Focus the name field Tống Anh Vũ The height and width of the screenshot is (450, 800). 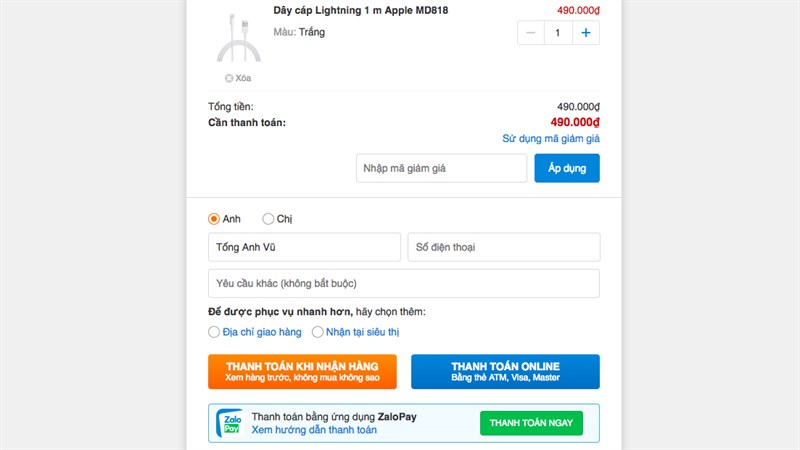(x=303, y=247)
